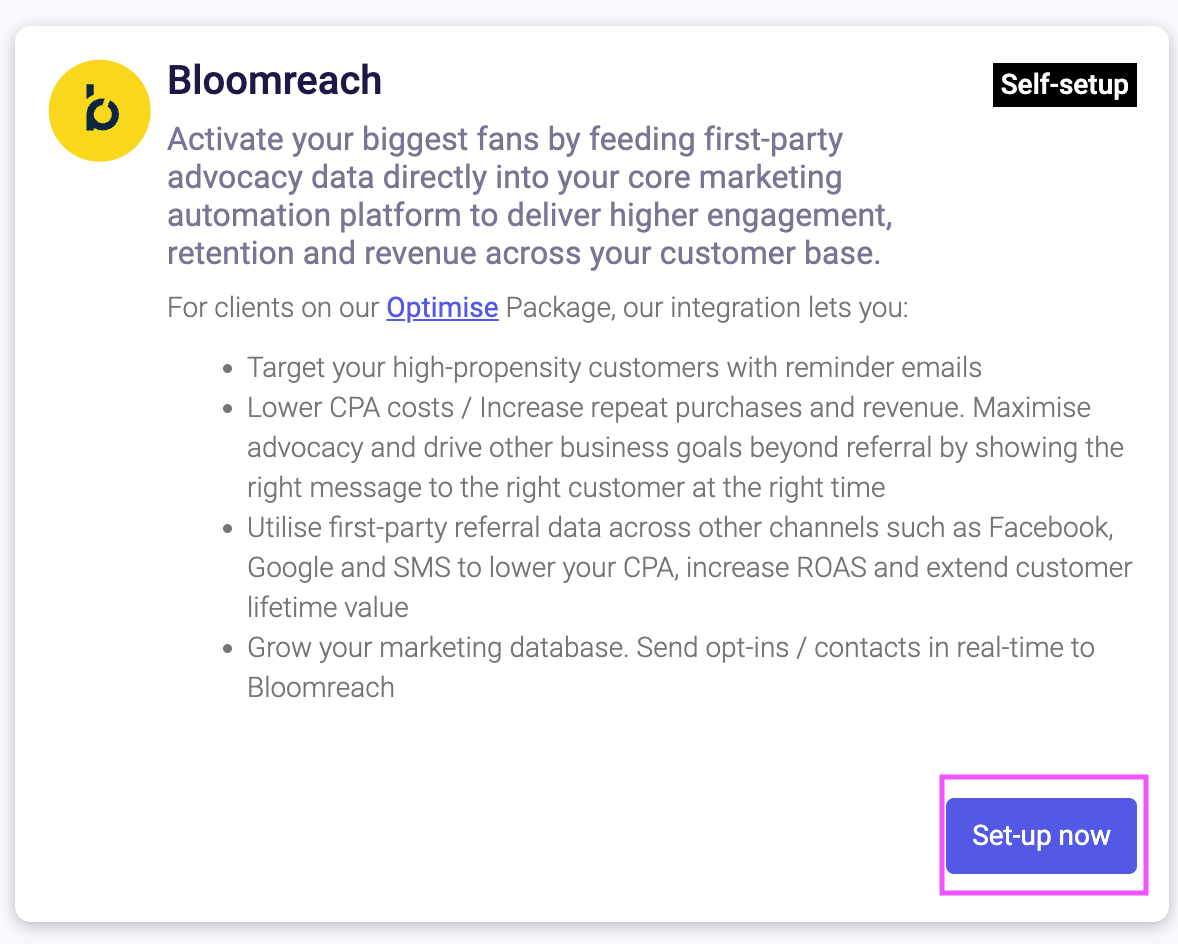Screen dimensions: 1178x944
Task: Click the yellow Bloomreach logo icon
Action: pos(99,110)
